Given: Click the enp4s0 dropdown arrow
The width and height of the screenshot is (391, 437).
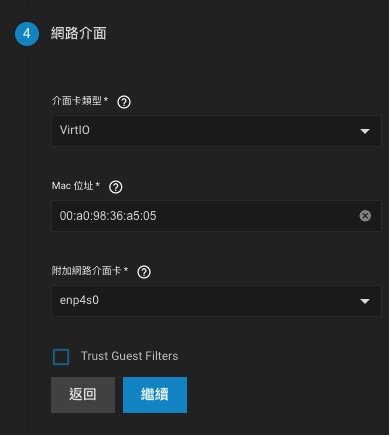Looking at the screenshot, I should 366,302.
